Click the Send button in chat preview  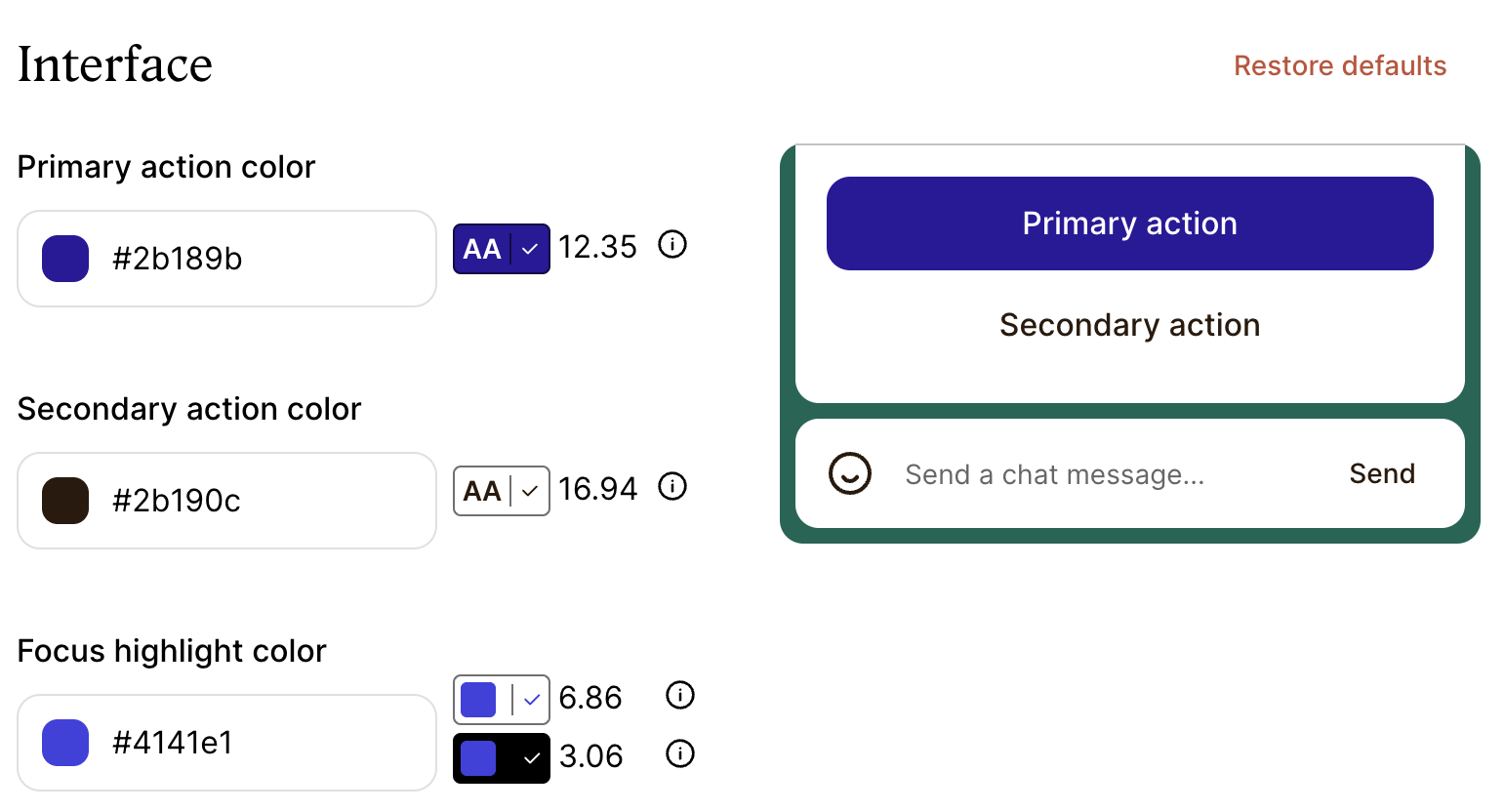point(1381,474)
